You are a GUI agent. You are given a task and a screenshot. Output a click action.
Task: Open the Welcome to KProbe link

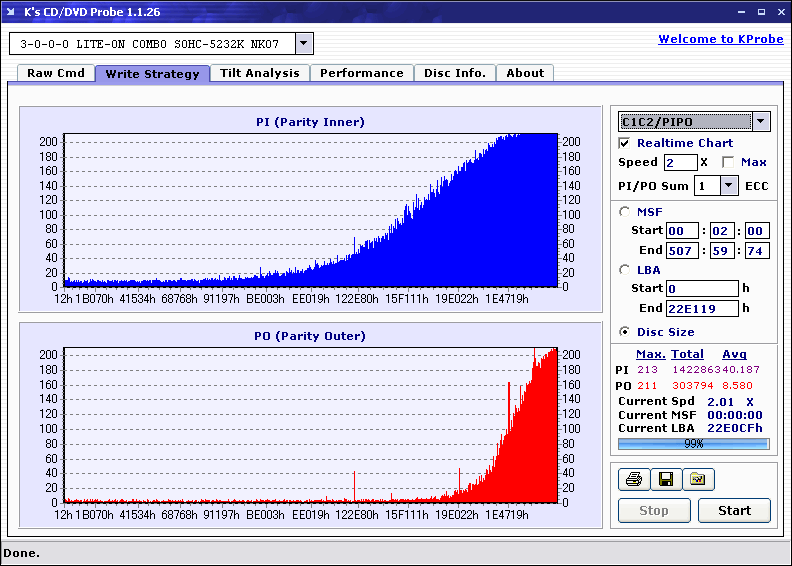coord(721,39)
